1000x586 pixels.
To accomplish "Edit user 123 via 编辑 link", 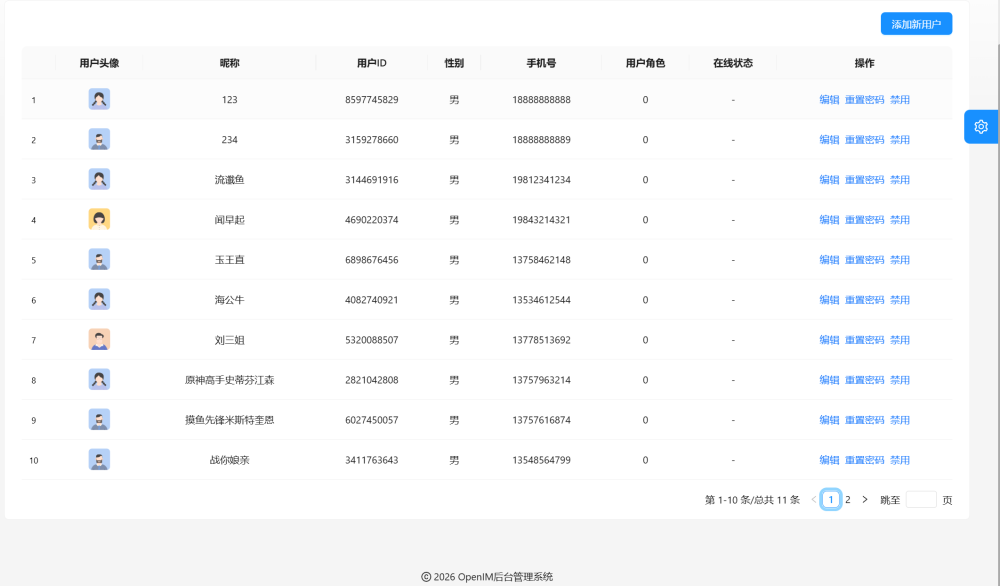I will (829, 100).
